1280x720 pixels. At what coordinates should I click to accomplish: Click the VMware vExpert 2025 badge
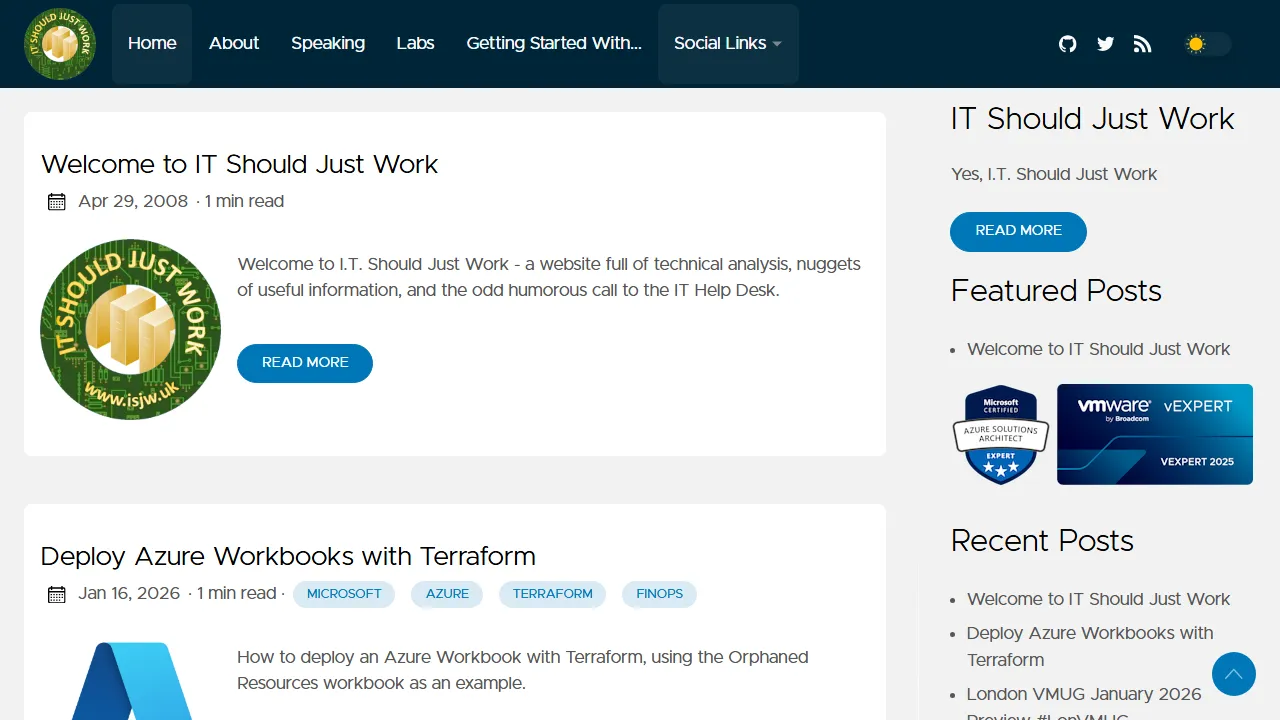(1154, 434)
